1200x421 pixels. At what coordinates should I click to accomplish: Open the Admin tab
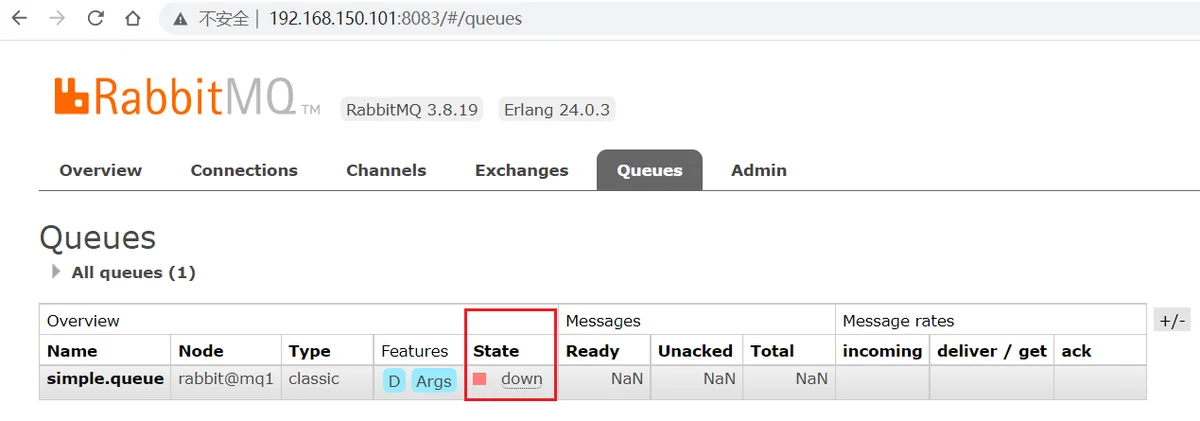coord(759,170)
